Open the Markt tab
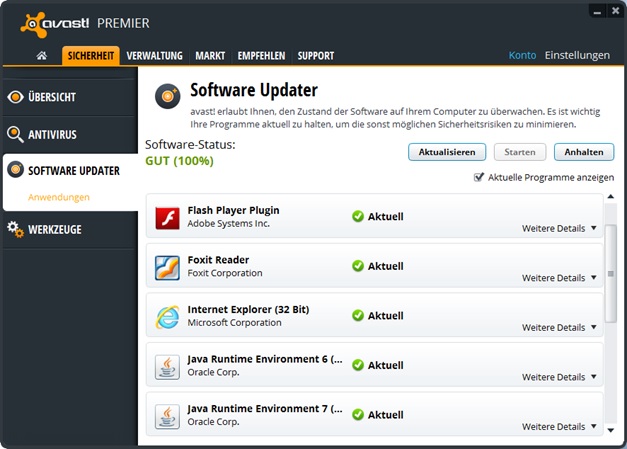 210,56
